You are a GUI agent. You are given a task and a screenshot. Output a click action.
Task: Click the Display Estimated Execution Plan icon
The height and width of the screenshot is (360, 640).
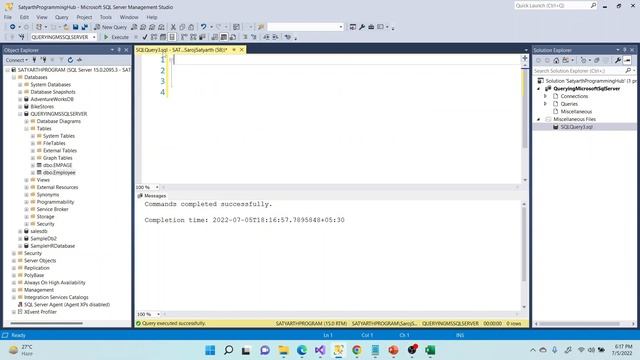(x=154, y=37)
